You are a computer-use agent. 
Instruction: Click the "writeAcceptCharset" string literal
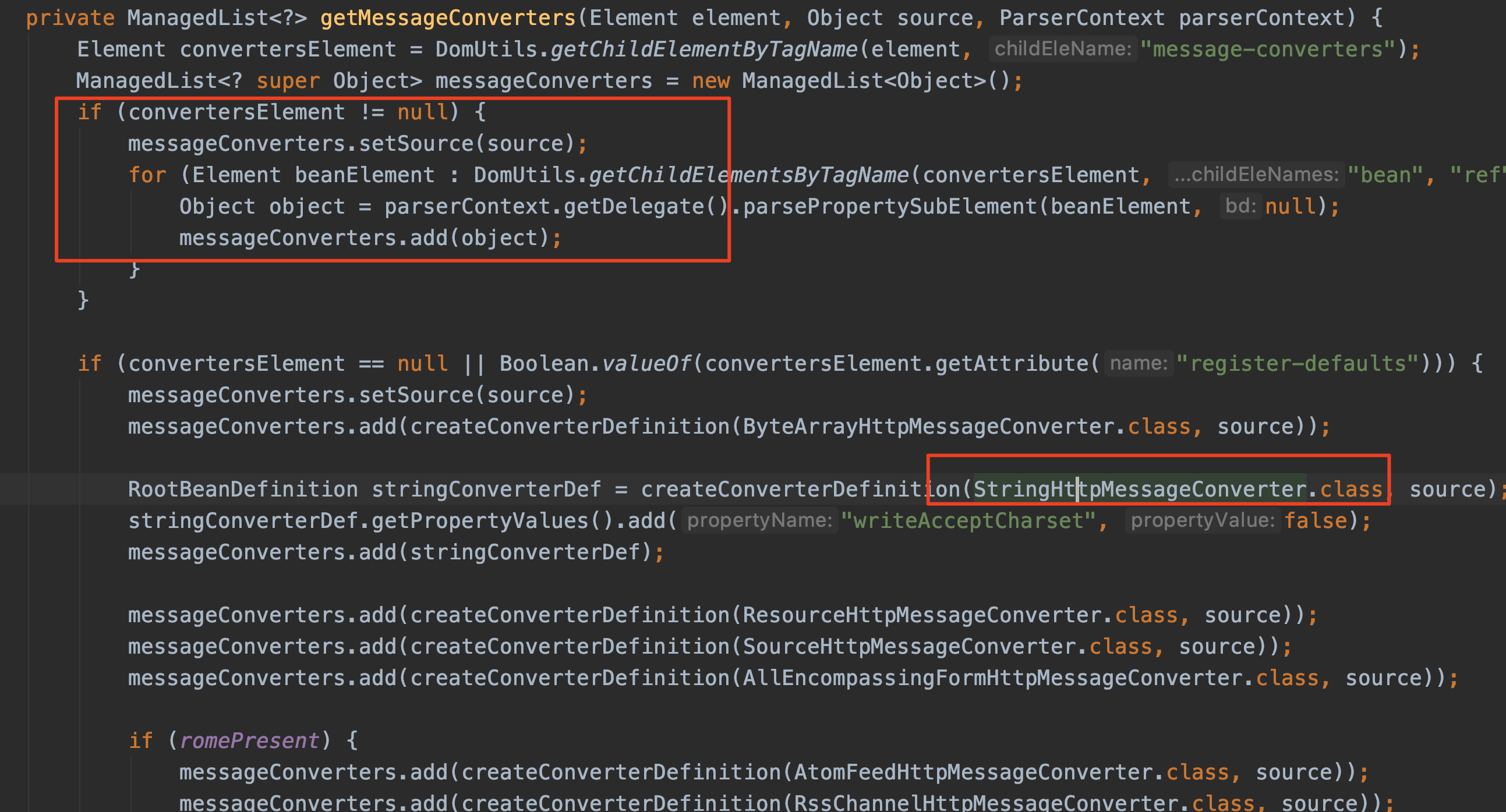click(x=968, y=521)
